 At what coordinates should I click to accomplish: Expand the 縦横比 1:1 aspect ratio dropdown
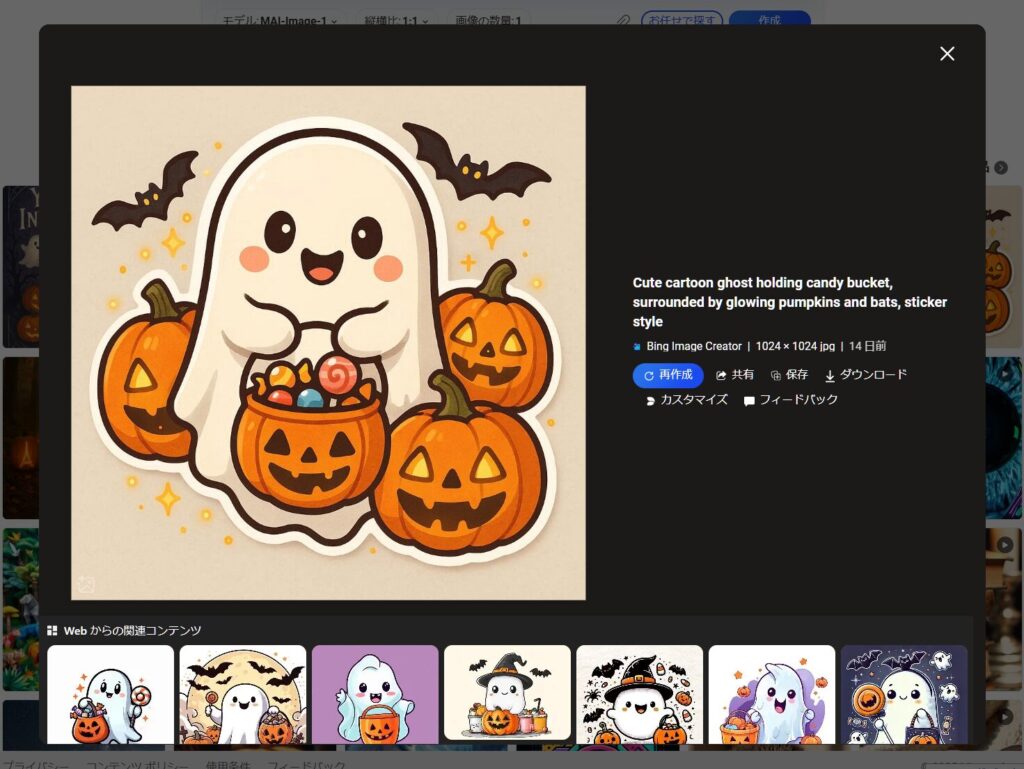(397, 20)
